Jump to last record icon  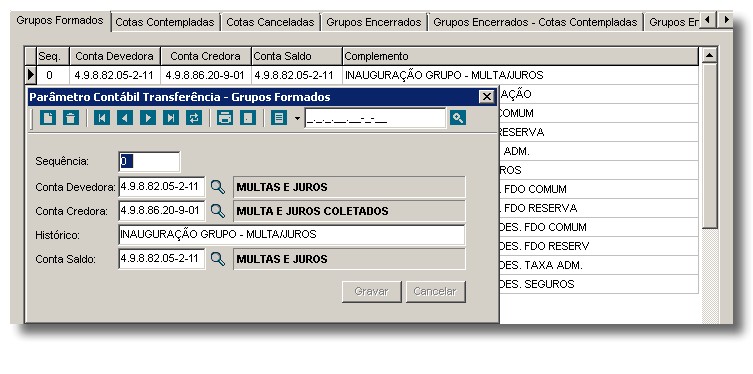tap(171, 118)
